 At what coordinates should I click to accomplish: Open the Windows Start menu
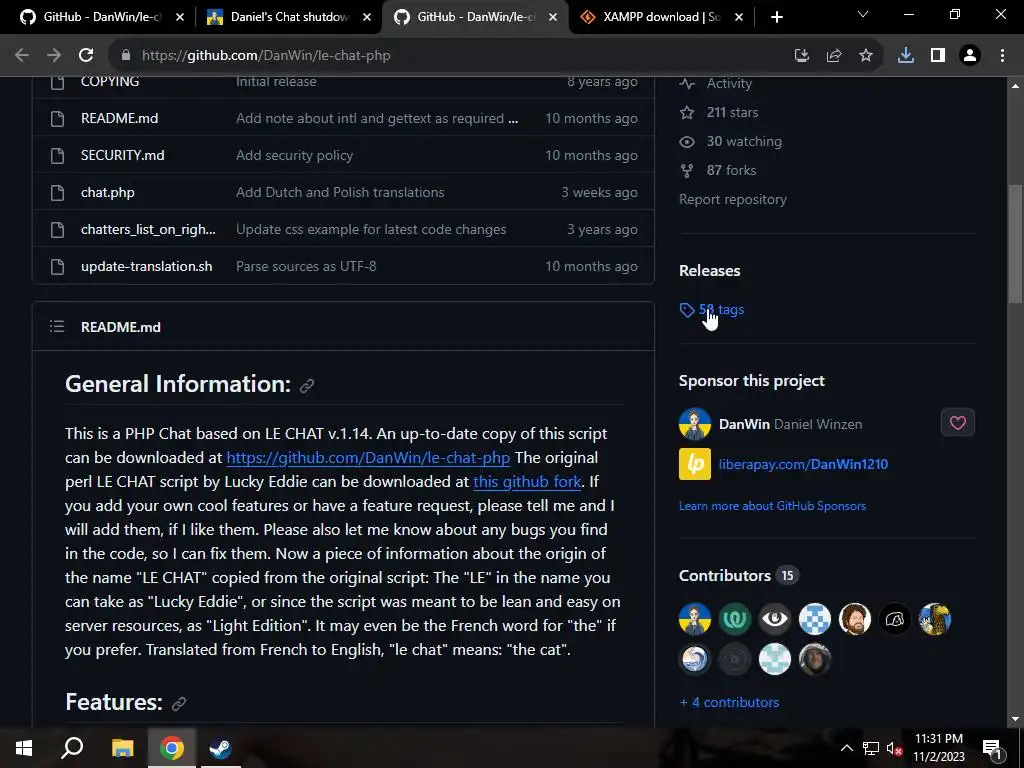click(24, 748)
